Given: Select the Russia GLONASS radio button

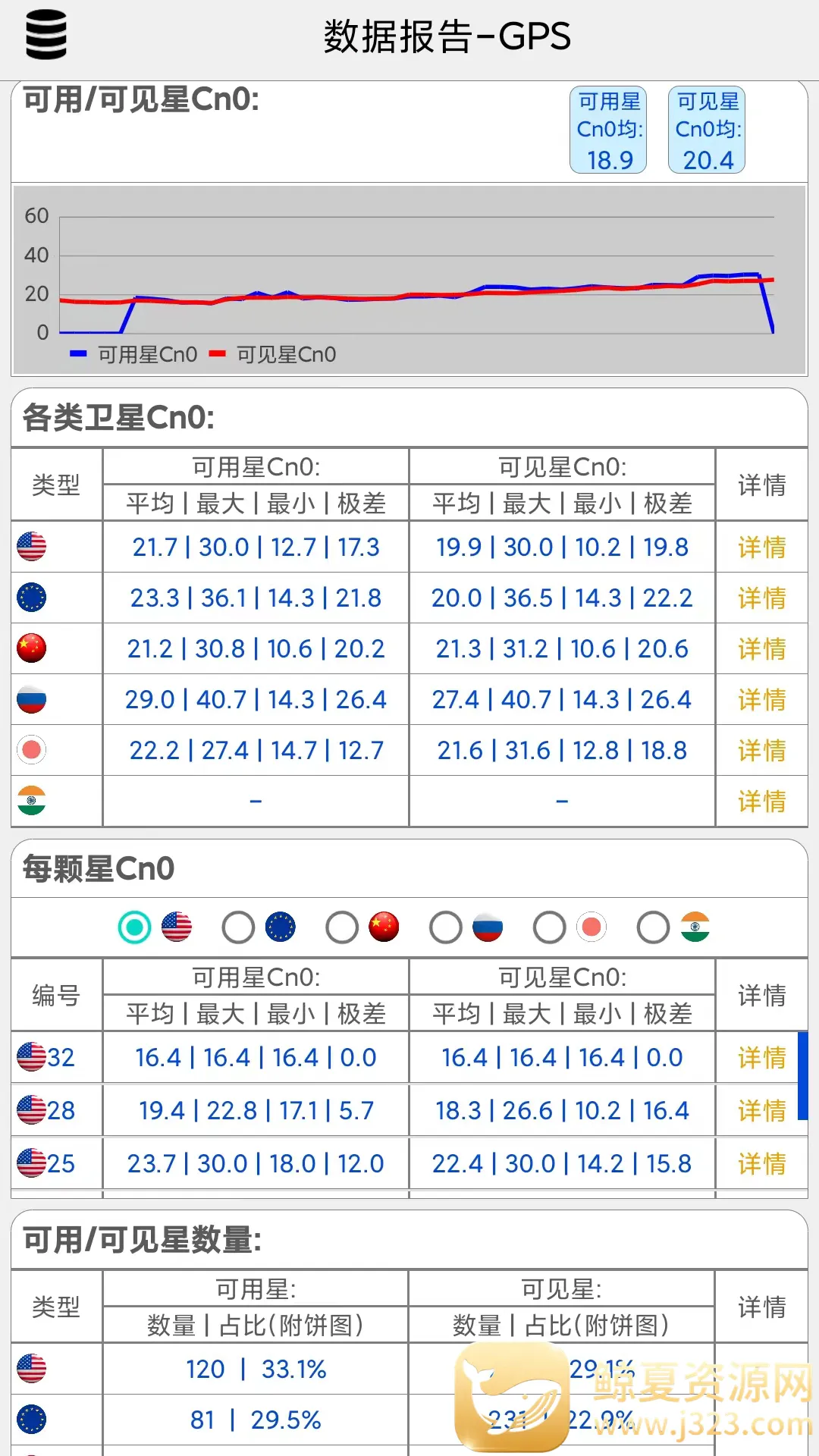Looking at the screenshot, I should tap(446, 927).
